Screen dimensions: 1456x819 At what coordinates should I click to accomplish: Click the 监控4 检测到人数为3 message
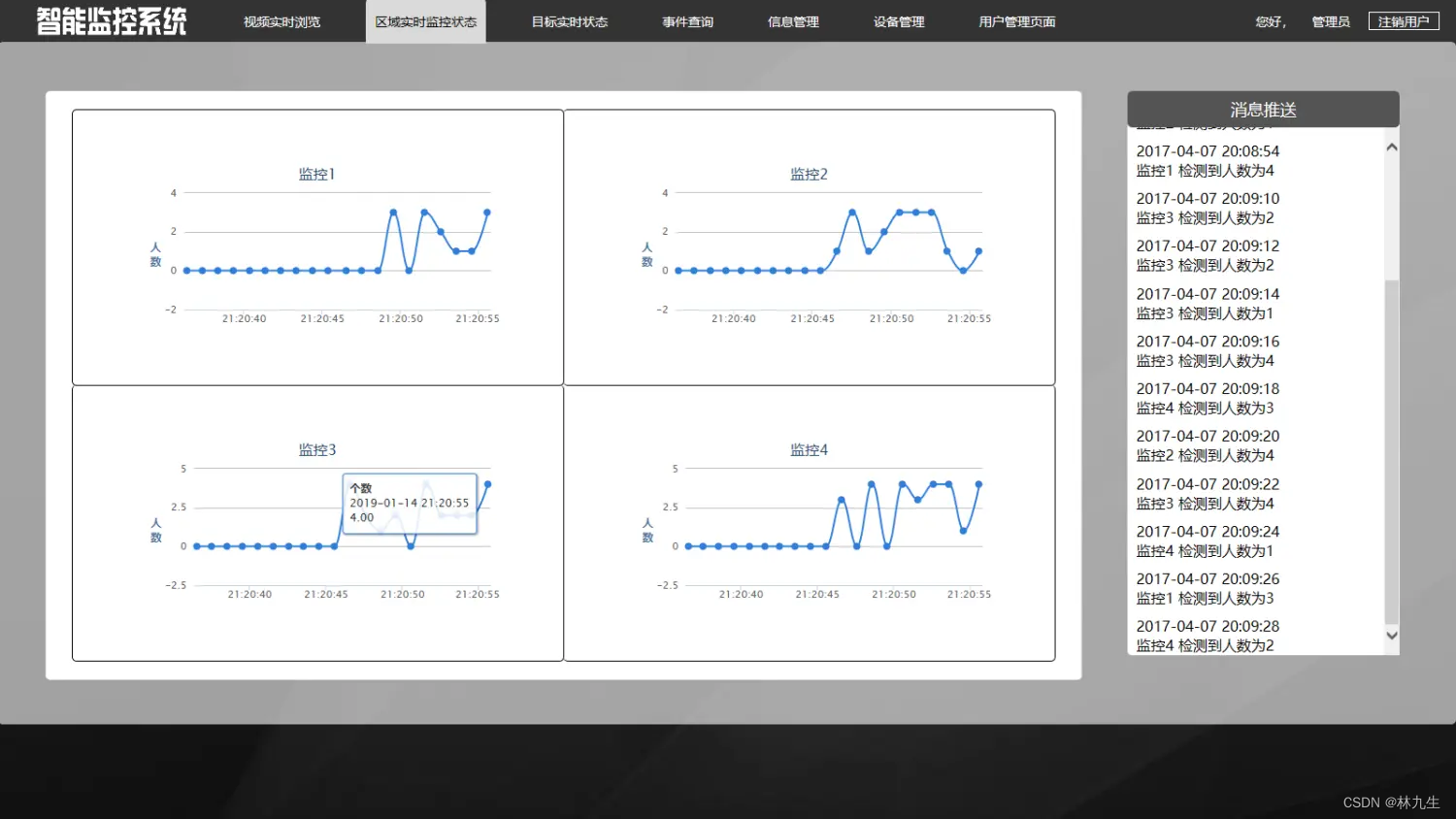(x=1205, y=409)
